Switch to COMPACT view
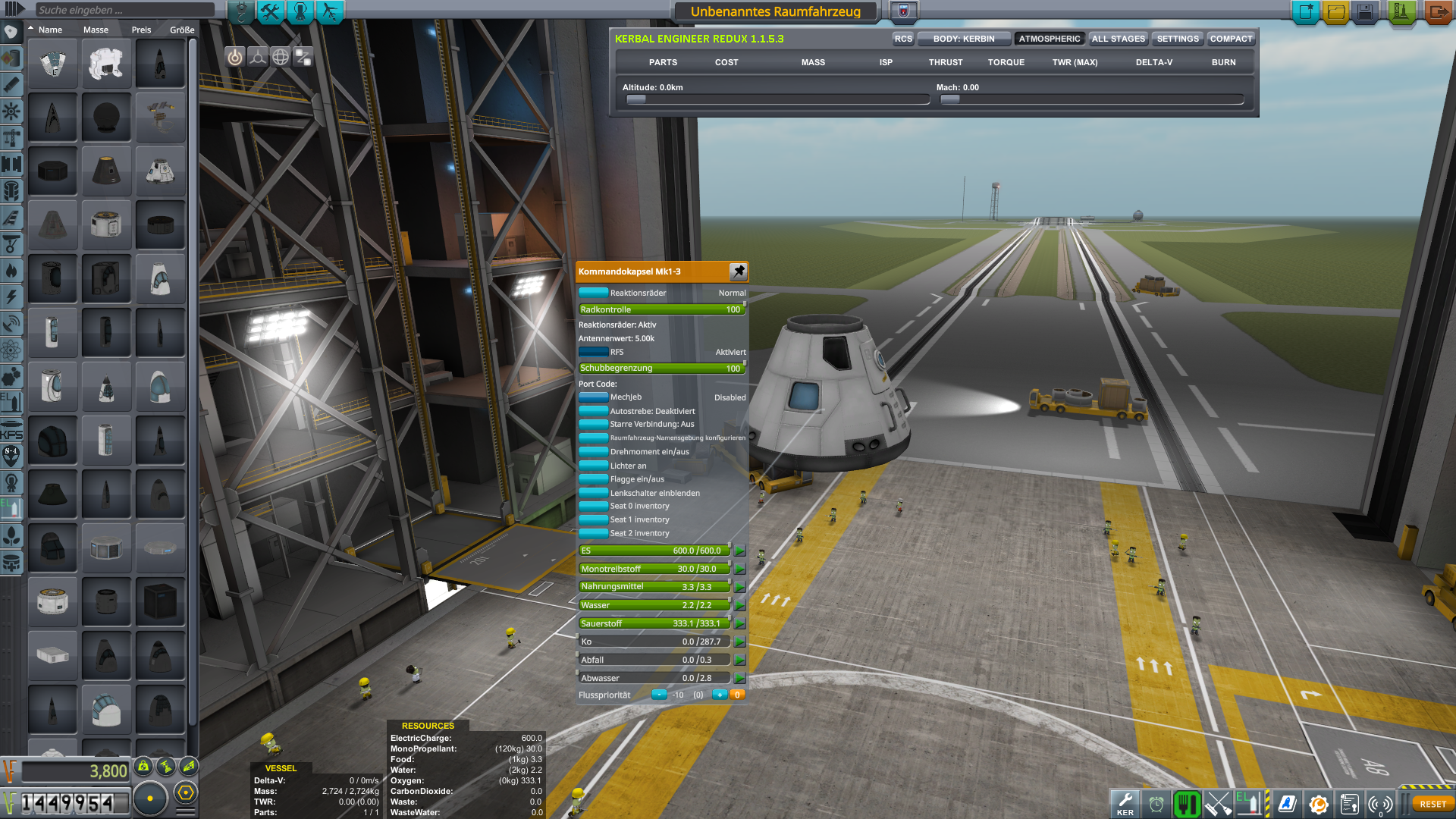Screen dimensions: 1456x819 click(1230, 39)
